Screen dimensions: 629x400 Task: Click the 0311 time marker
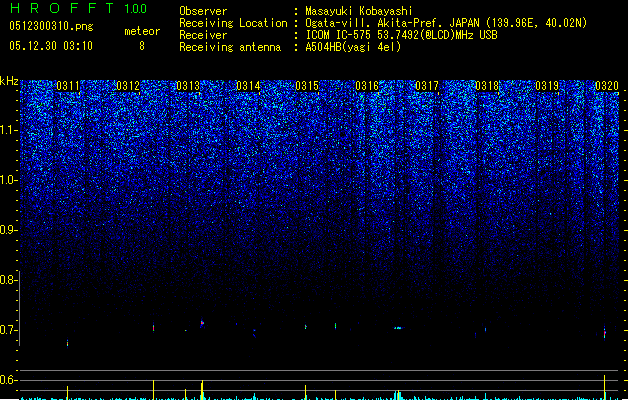point(68,86)
